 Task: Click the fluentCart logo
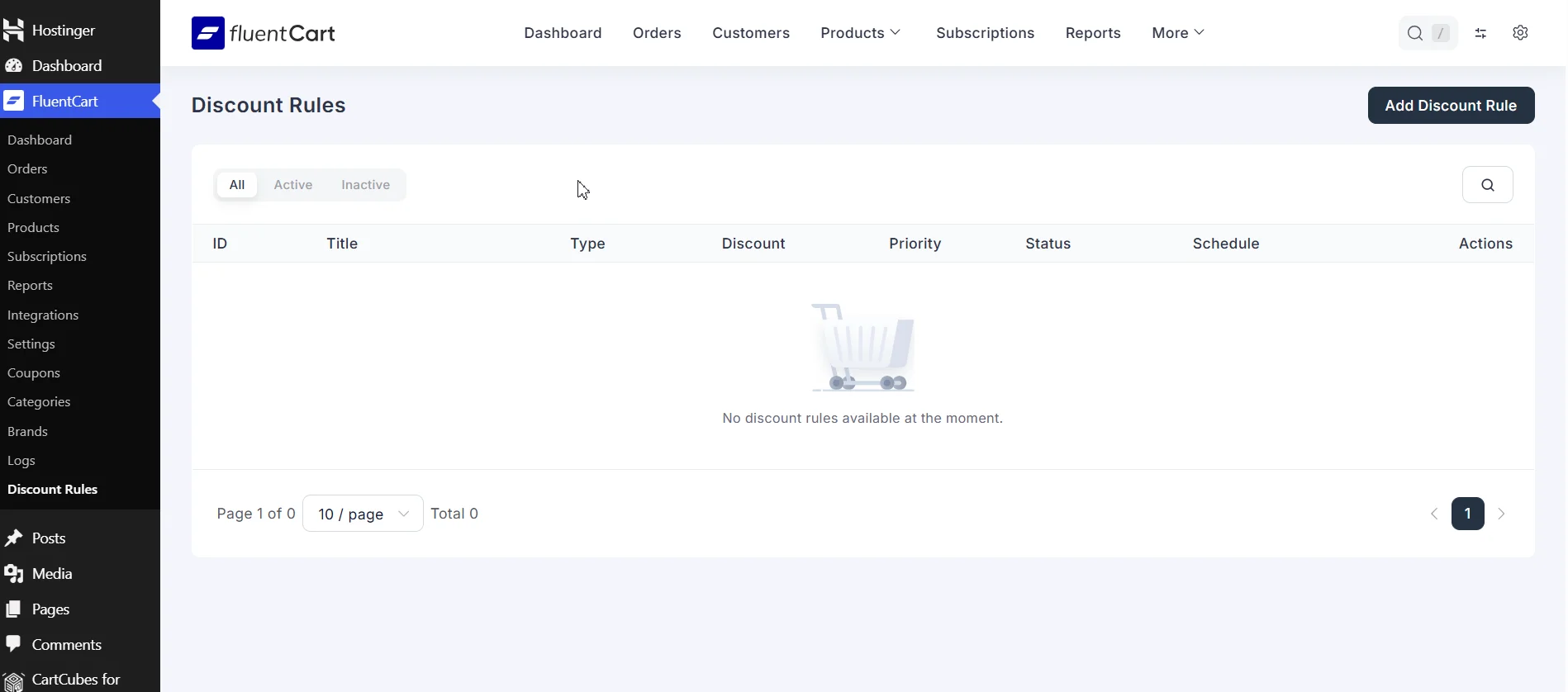tap(264, 33)
